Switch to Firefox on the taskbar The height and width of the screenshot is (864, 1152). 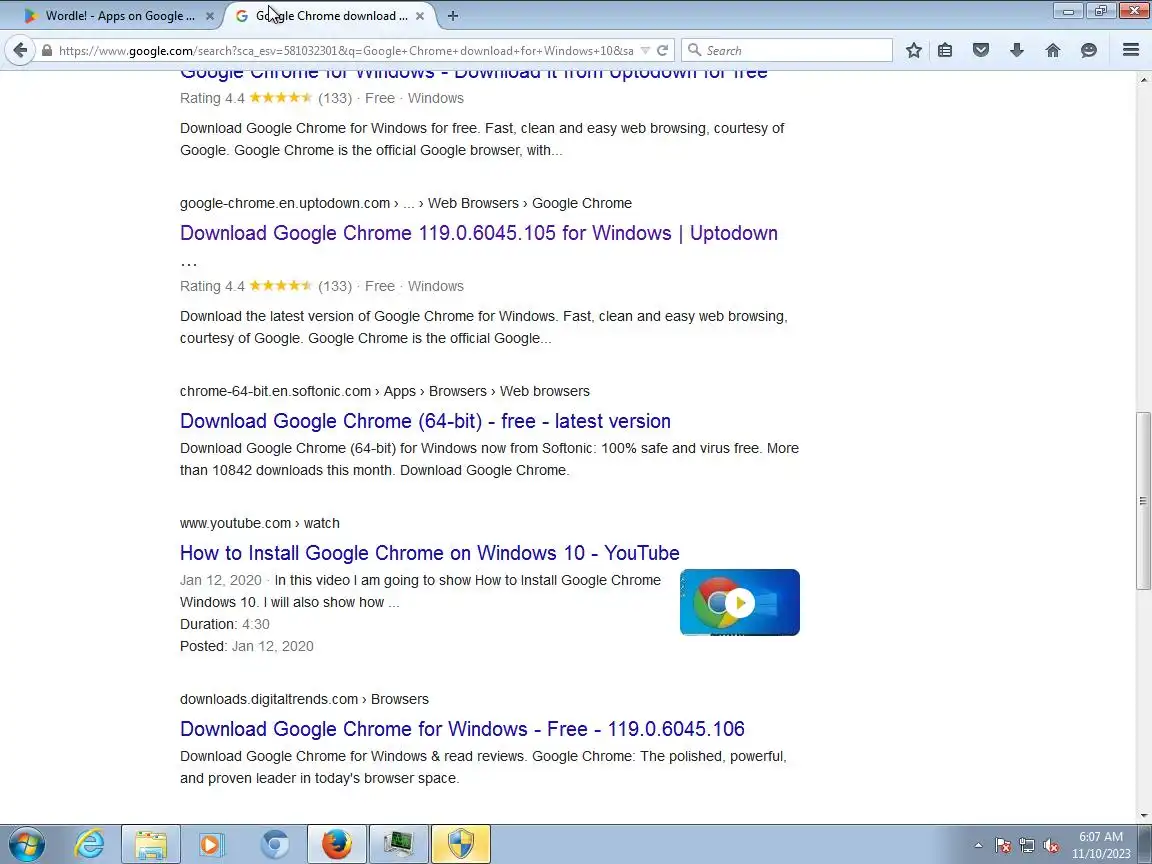click(336, 844)
